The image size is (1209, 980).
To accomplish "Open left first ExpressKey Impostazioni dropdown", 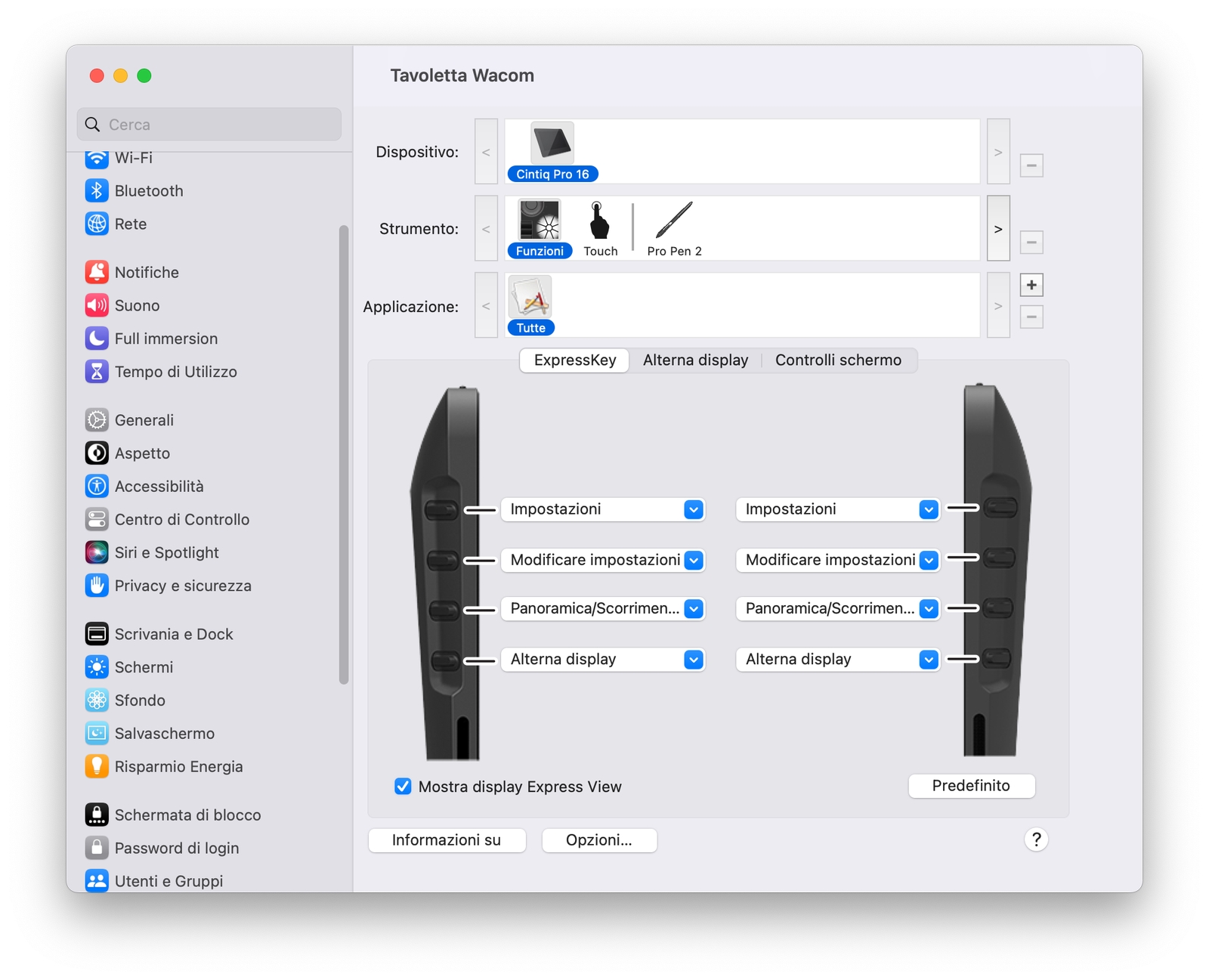I will pos(603,509).
